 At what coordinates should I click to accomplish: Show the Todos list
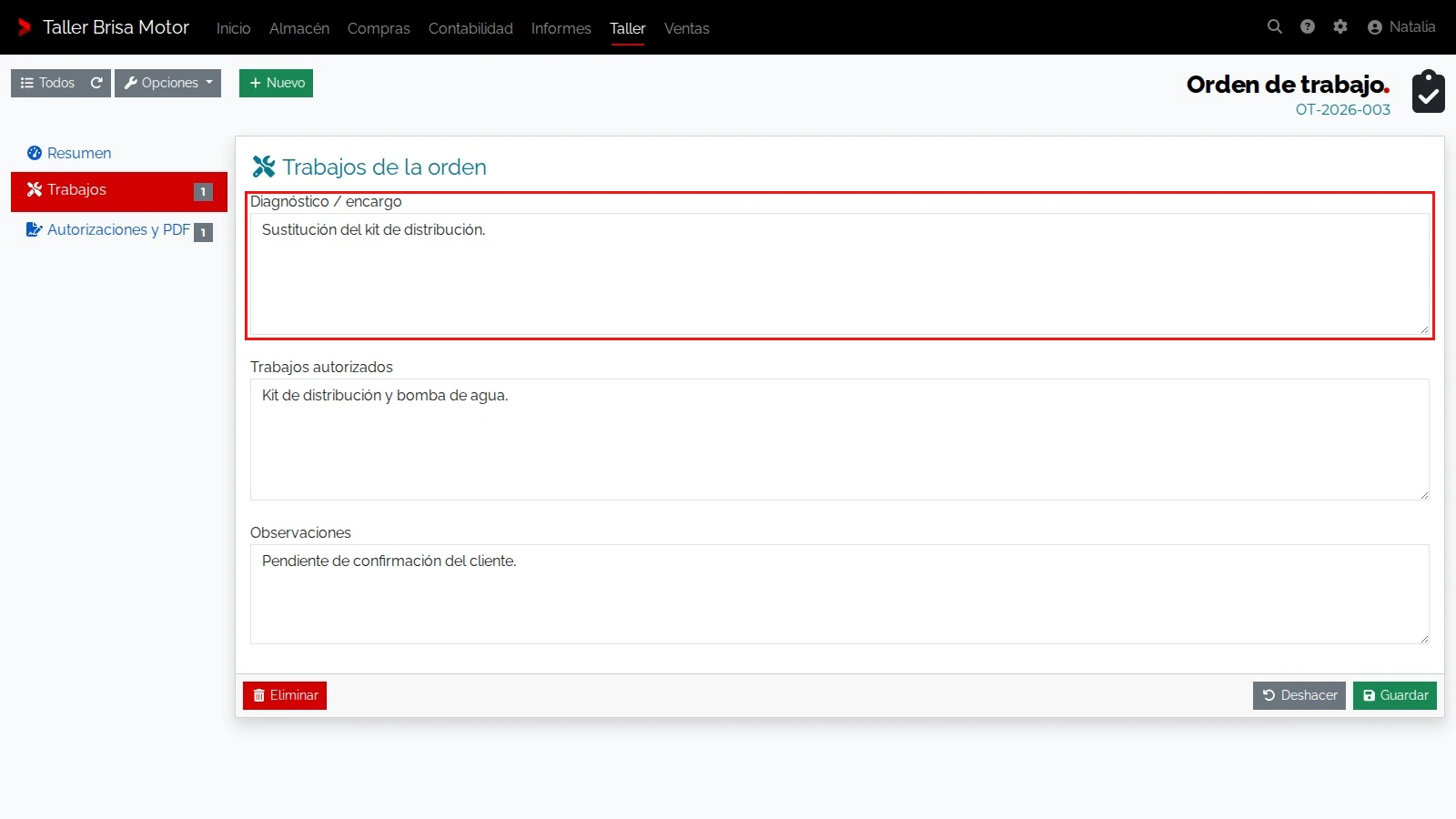(48, 83)
